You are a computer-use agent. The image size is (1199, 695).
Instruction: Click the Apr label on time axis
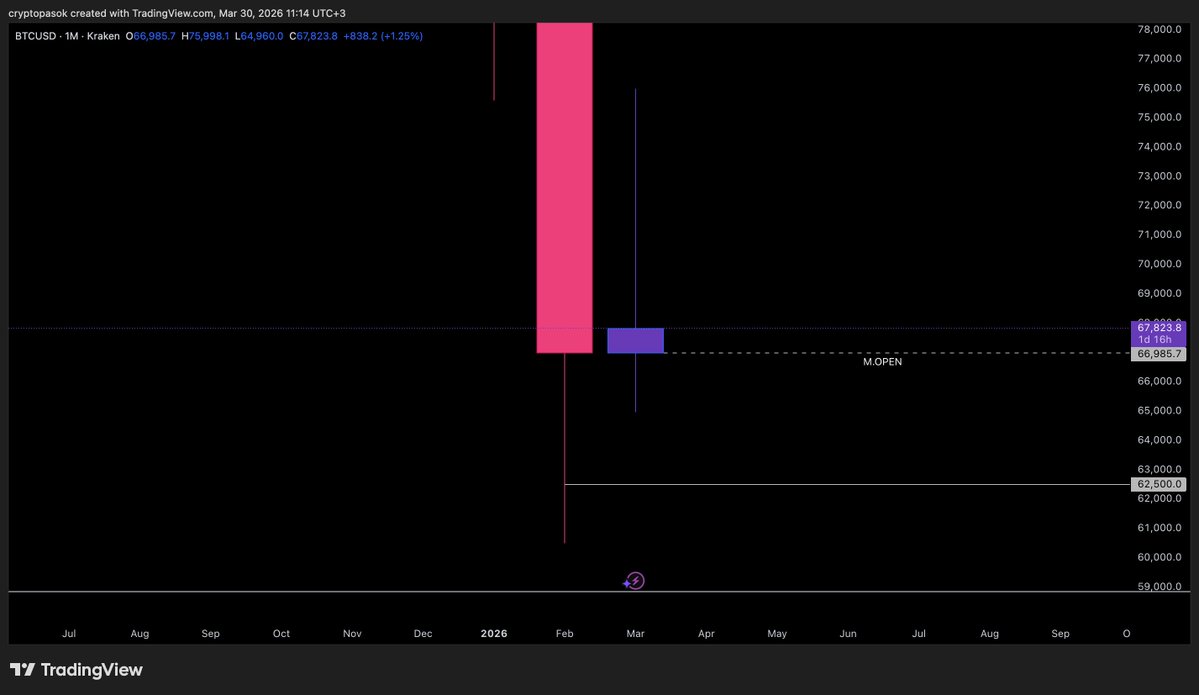pyautogui.click(x=706, y=633)
